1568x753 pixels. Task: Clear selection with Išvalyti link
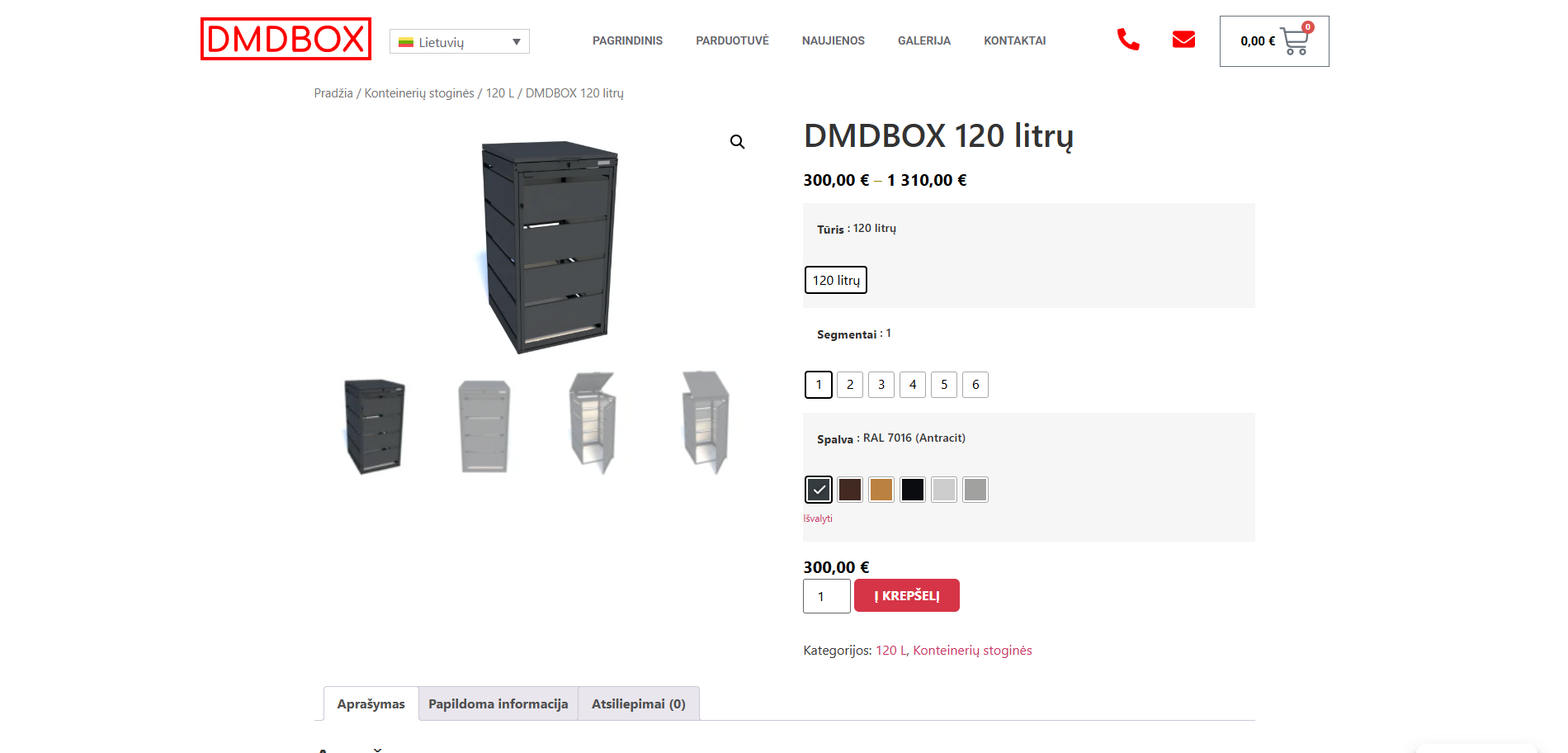(x=818, y=519)
